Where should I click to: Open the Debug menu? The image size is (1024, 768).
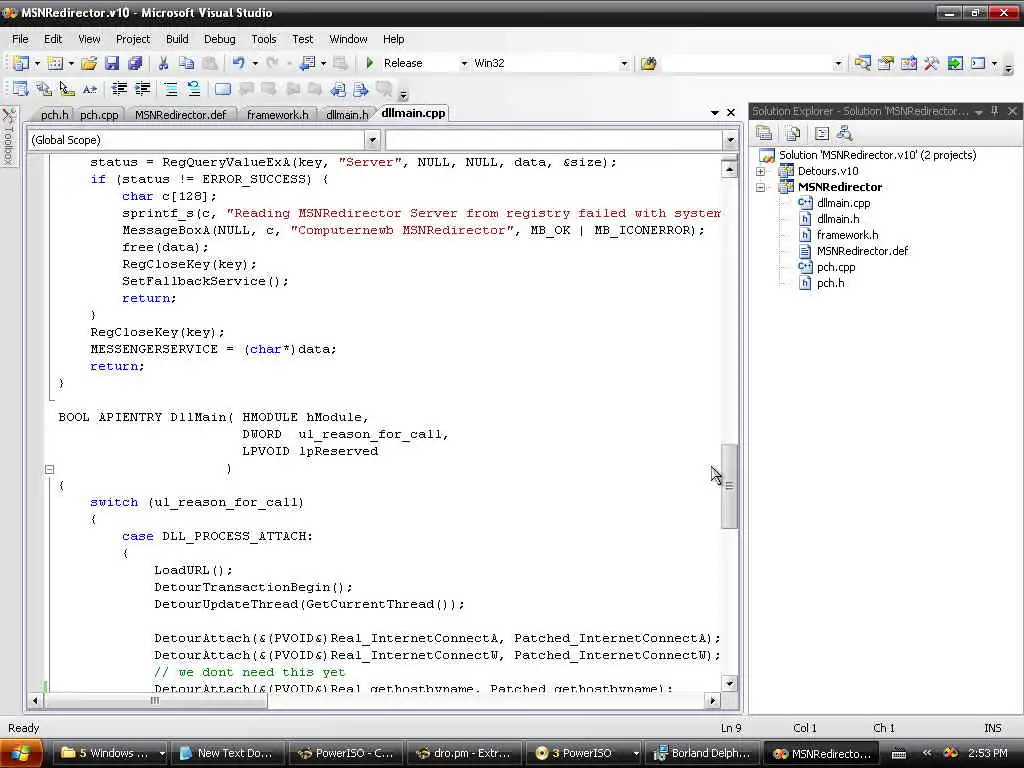pos(219,39)
